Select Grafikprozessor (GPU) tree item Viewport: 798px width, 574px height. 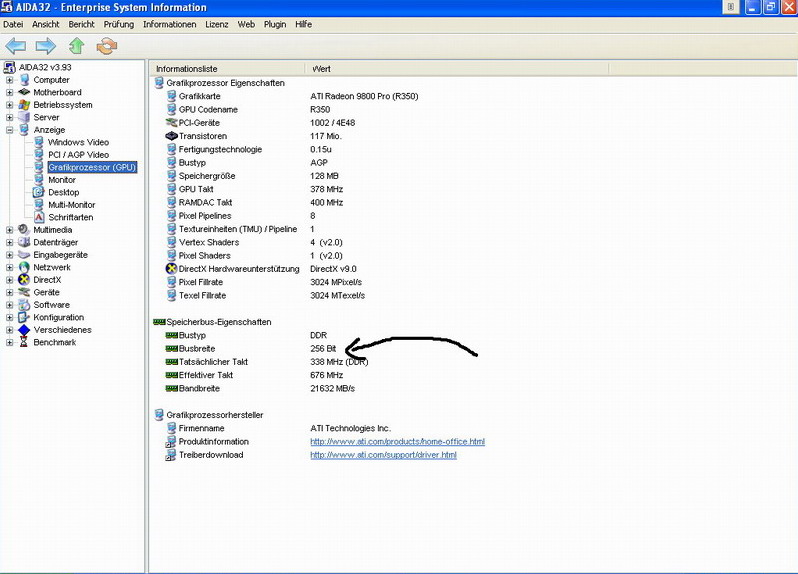pos(92,167)
